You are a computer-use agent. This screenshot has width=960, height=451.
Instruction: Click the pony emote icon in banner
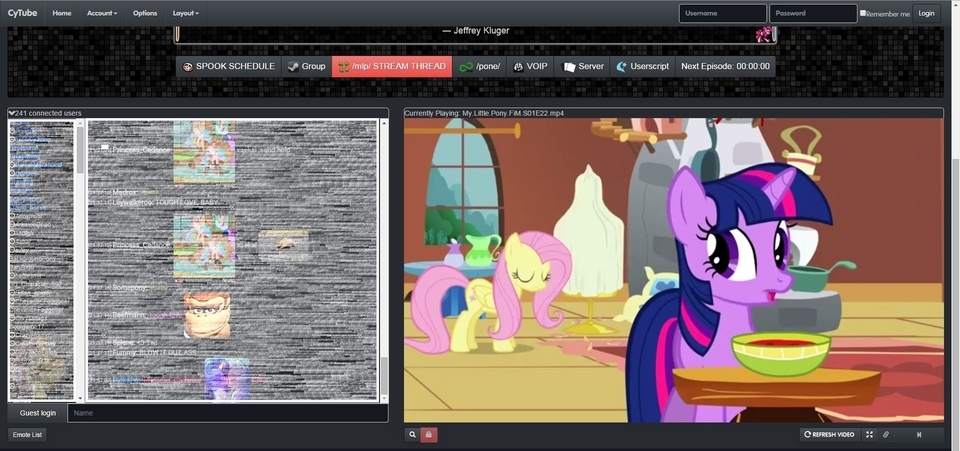[763, 34]
